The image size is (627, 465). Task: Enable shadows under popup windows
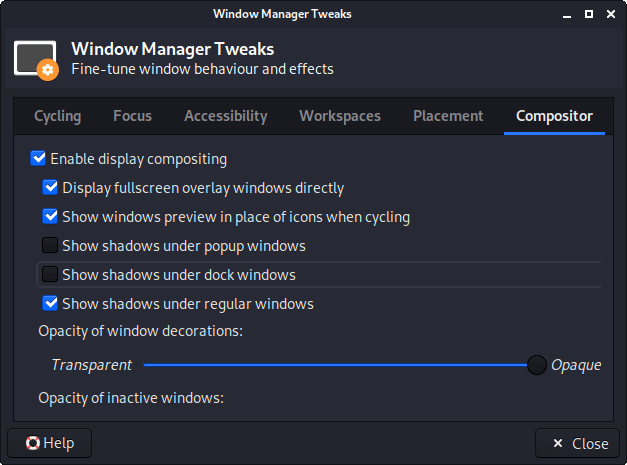(x=51, y=245)
